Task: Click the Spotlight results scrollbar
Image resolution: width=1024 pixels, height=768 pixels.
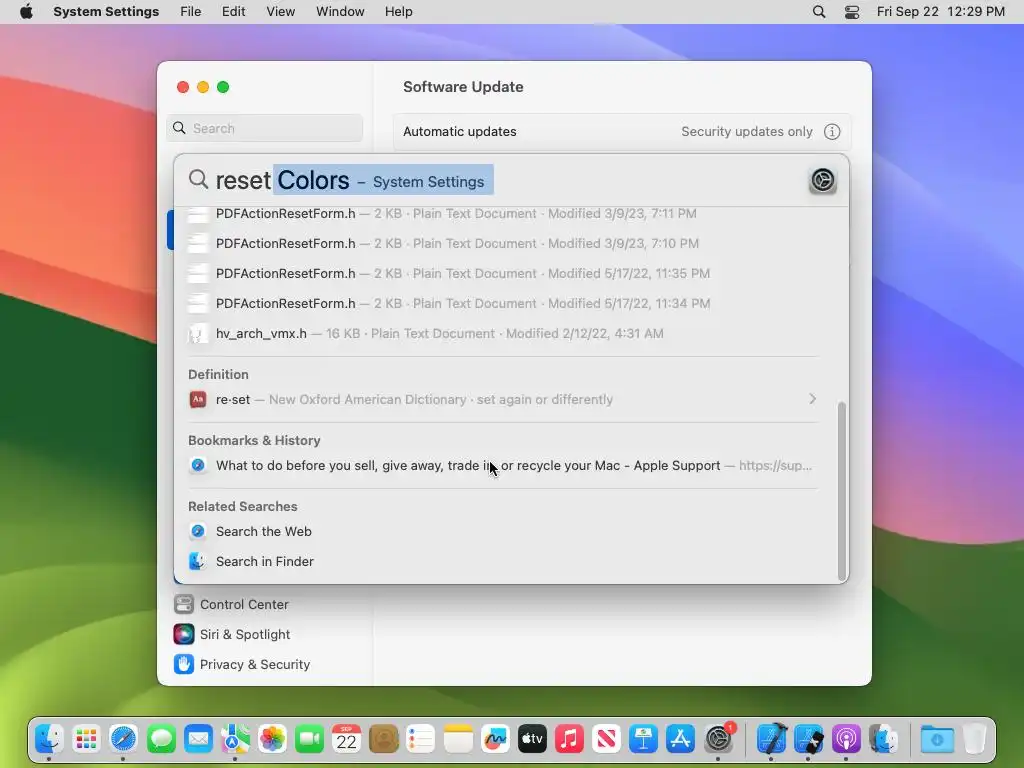Action: point(842,491)
